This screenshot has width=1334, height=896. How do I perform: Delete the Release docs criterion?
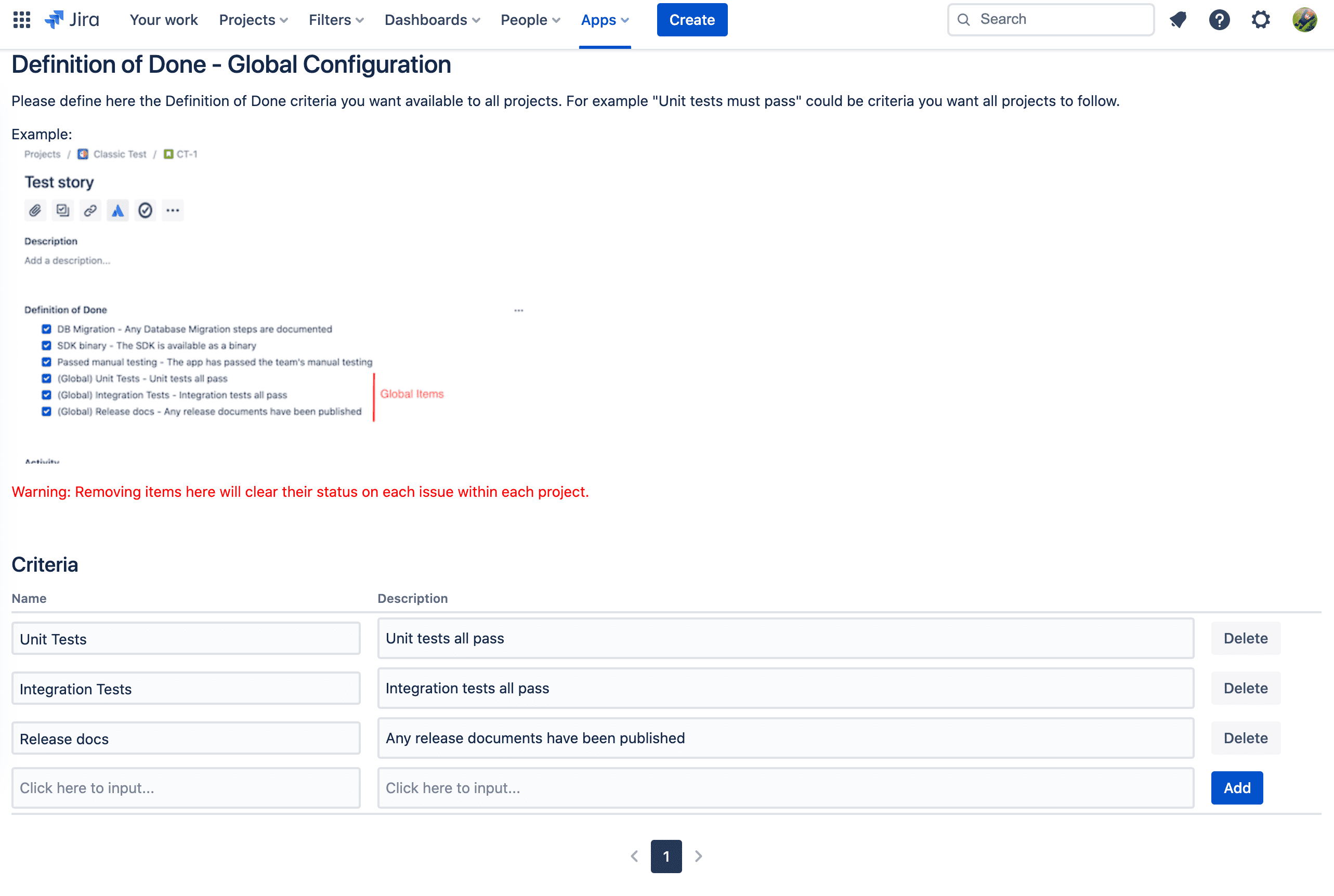(1245, 737)
